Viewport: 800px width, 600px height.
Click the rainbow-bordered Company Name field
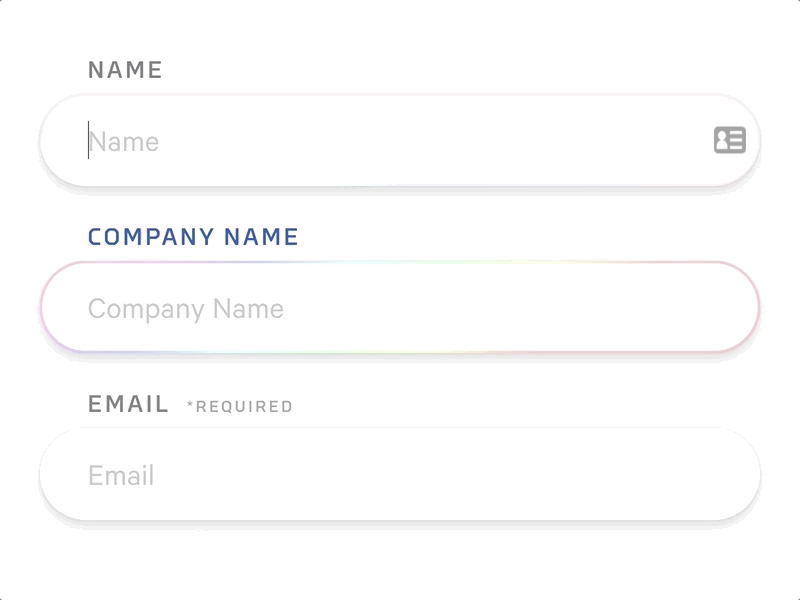pos(400,308)
